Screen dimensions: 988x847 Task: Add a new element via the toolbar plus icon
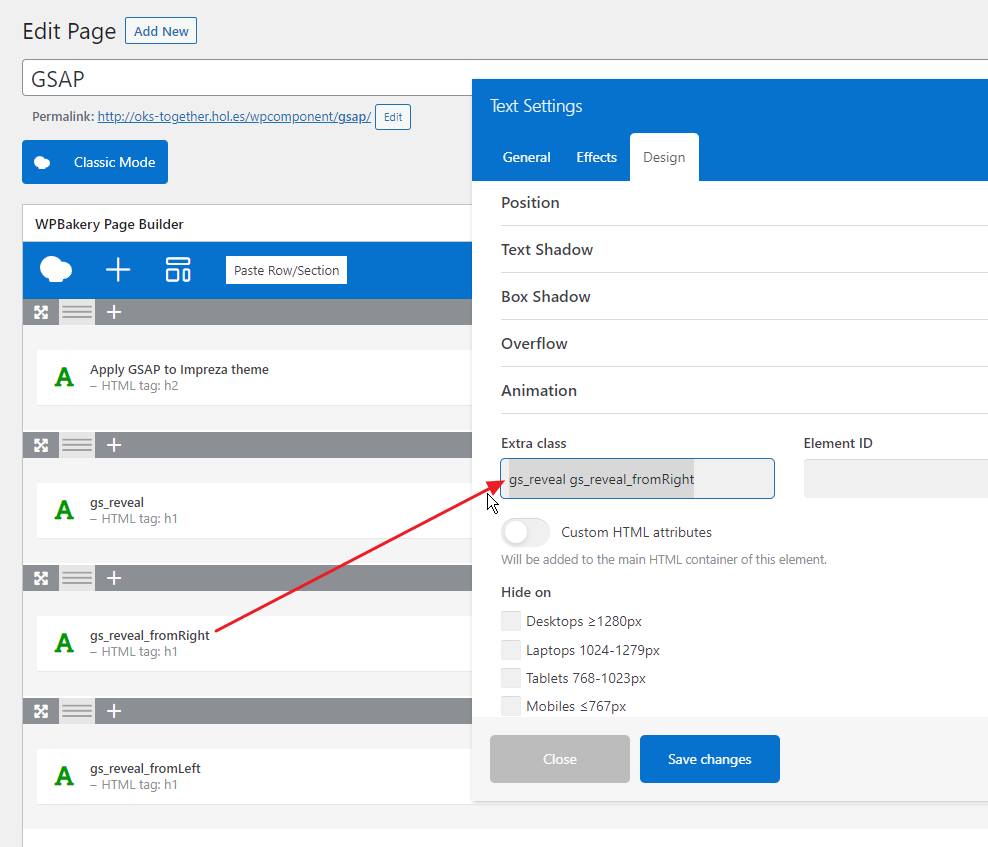[118, 270]
